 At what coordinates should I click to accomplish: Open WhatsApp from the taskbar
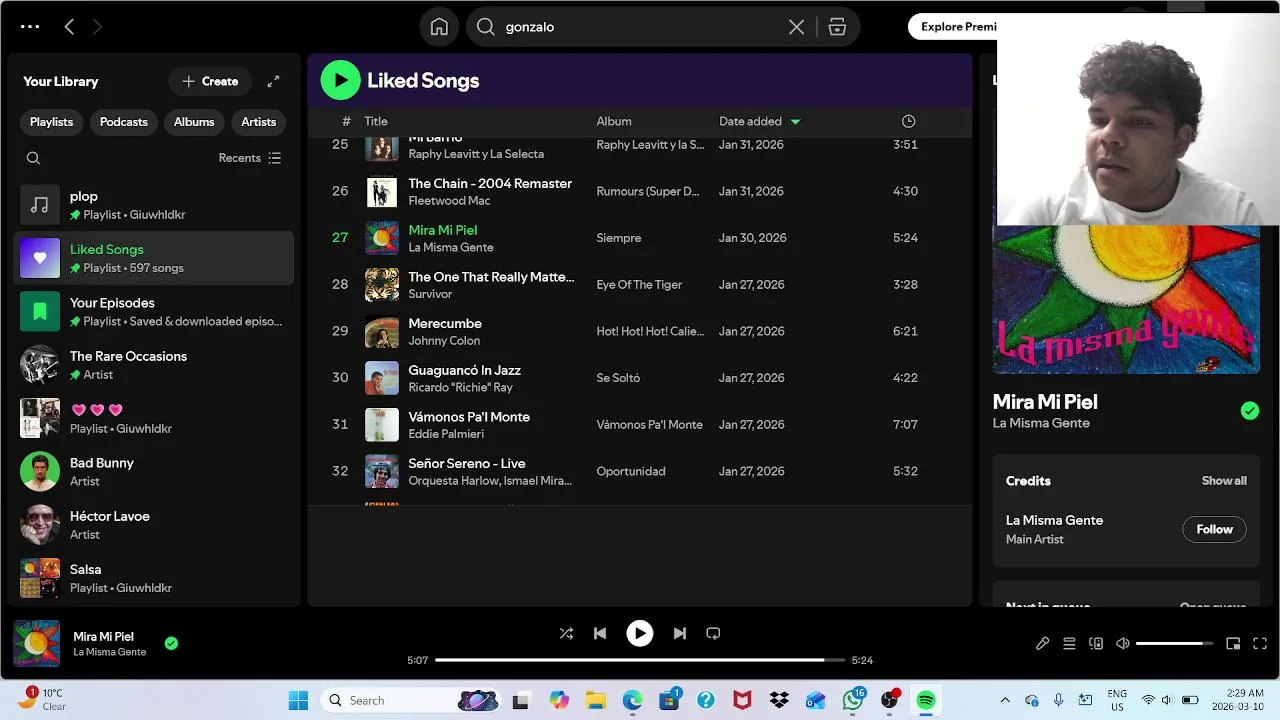click(x=853, y=700)
